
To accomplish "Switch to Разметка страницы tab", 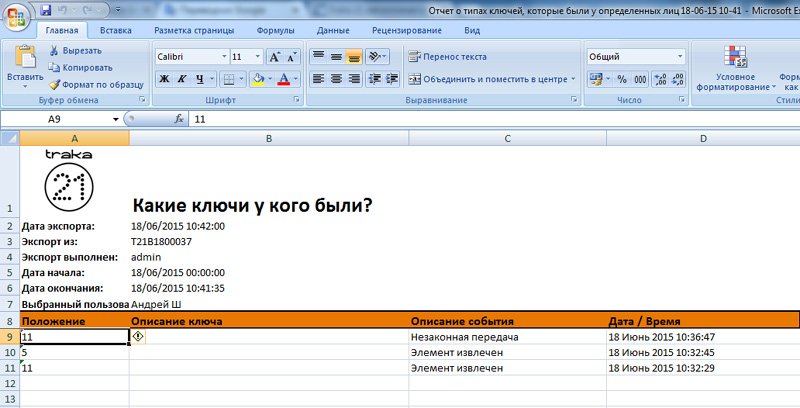I will click(x=194, y=30).
